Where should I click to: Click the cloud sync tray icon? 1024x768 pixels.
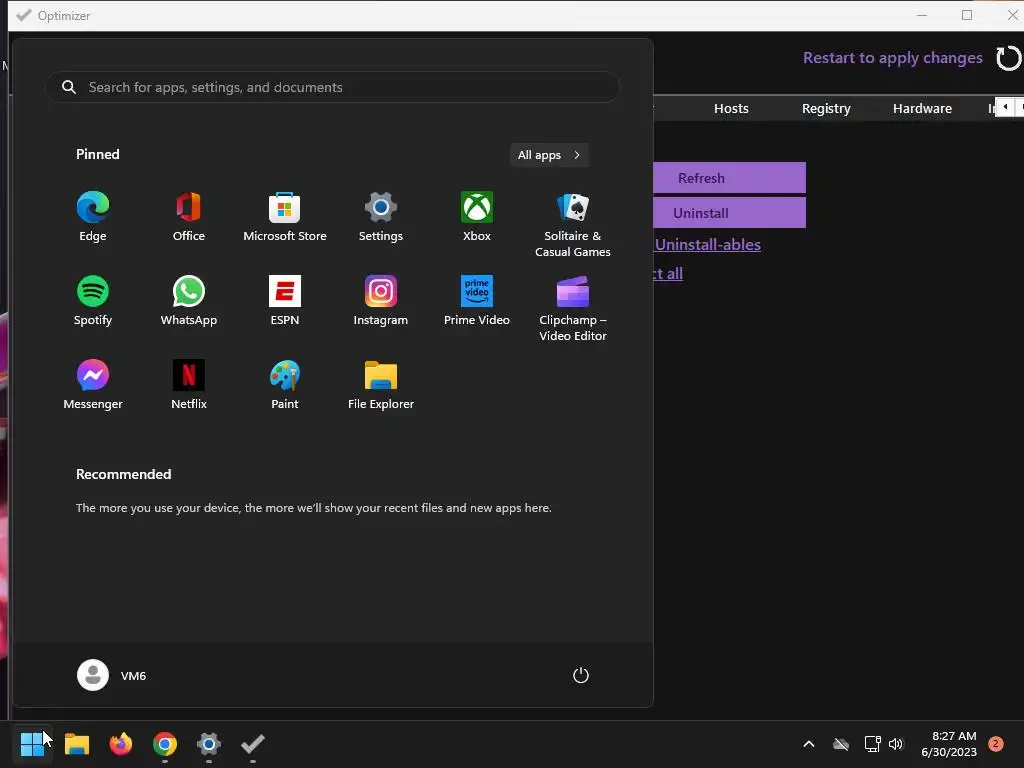click(841, 744)
